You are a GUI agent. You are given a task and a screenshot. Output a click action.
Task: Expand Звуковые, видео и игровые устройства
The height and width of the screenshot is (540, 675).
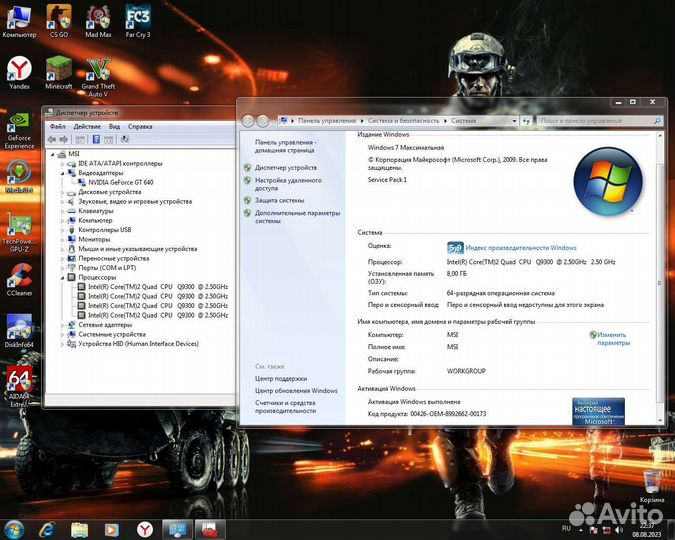62,202
